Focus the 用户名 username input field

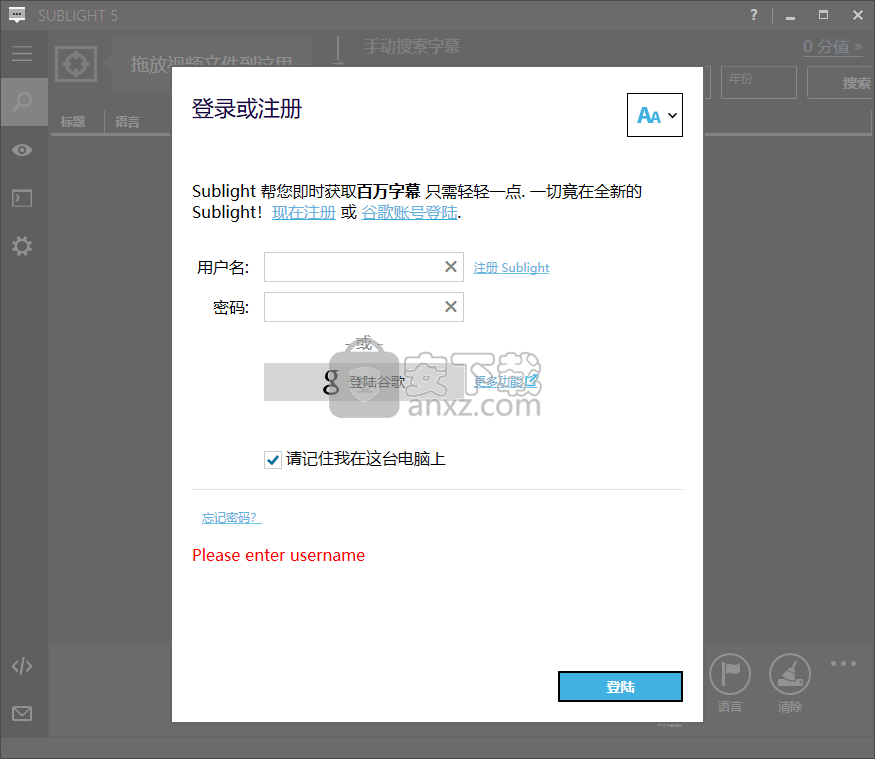click(364, 267)
